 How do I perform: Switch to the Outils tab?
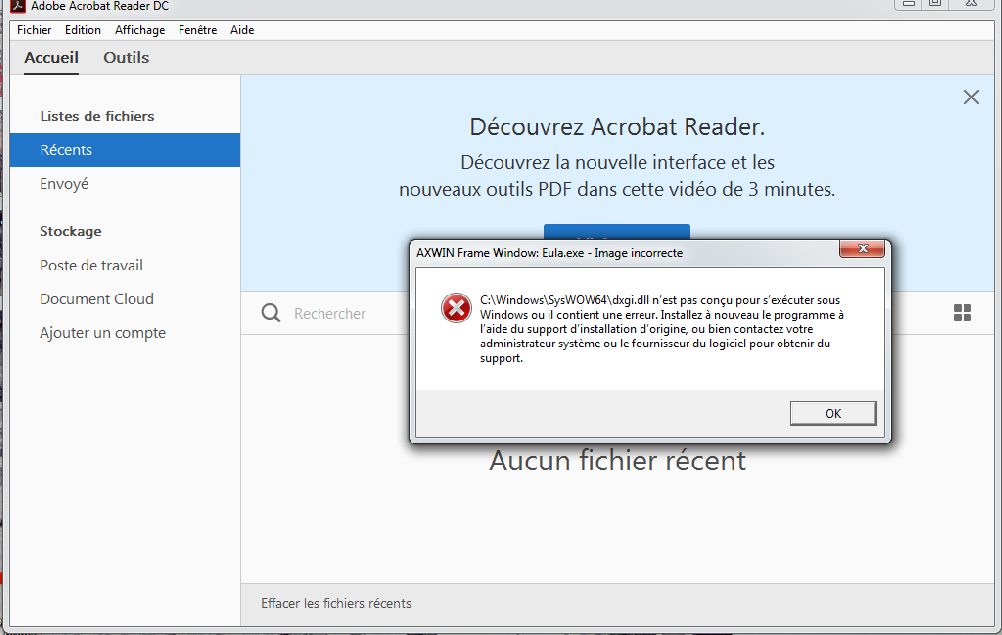coord(125,57)
